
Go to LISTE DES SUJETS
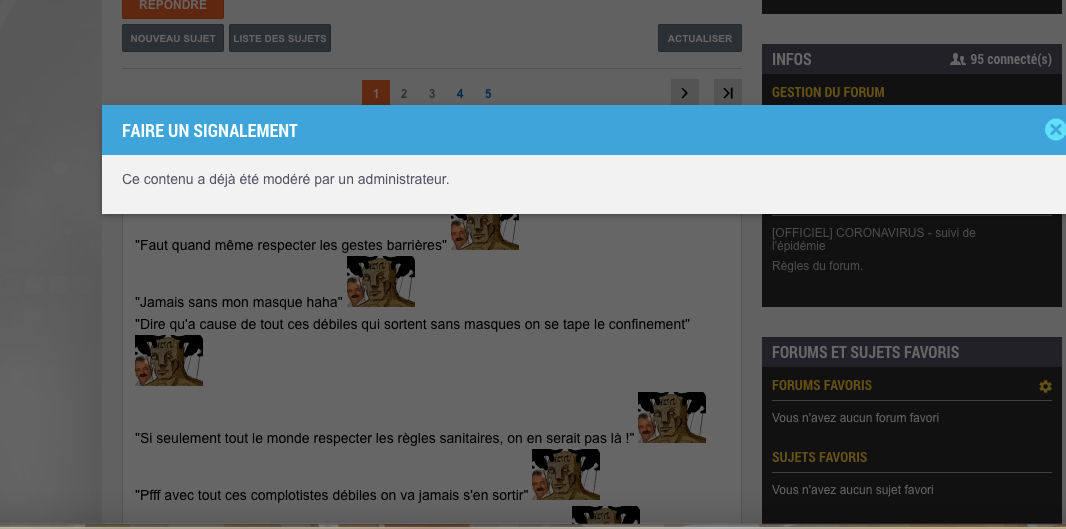point(279,38)
